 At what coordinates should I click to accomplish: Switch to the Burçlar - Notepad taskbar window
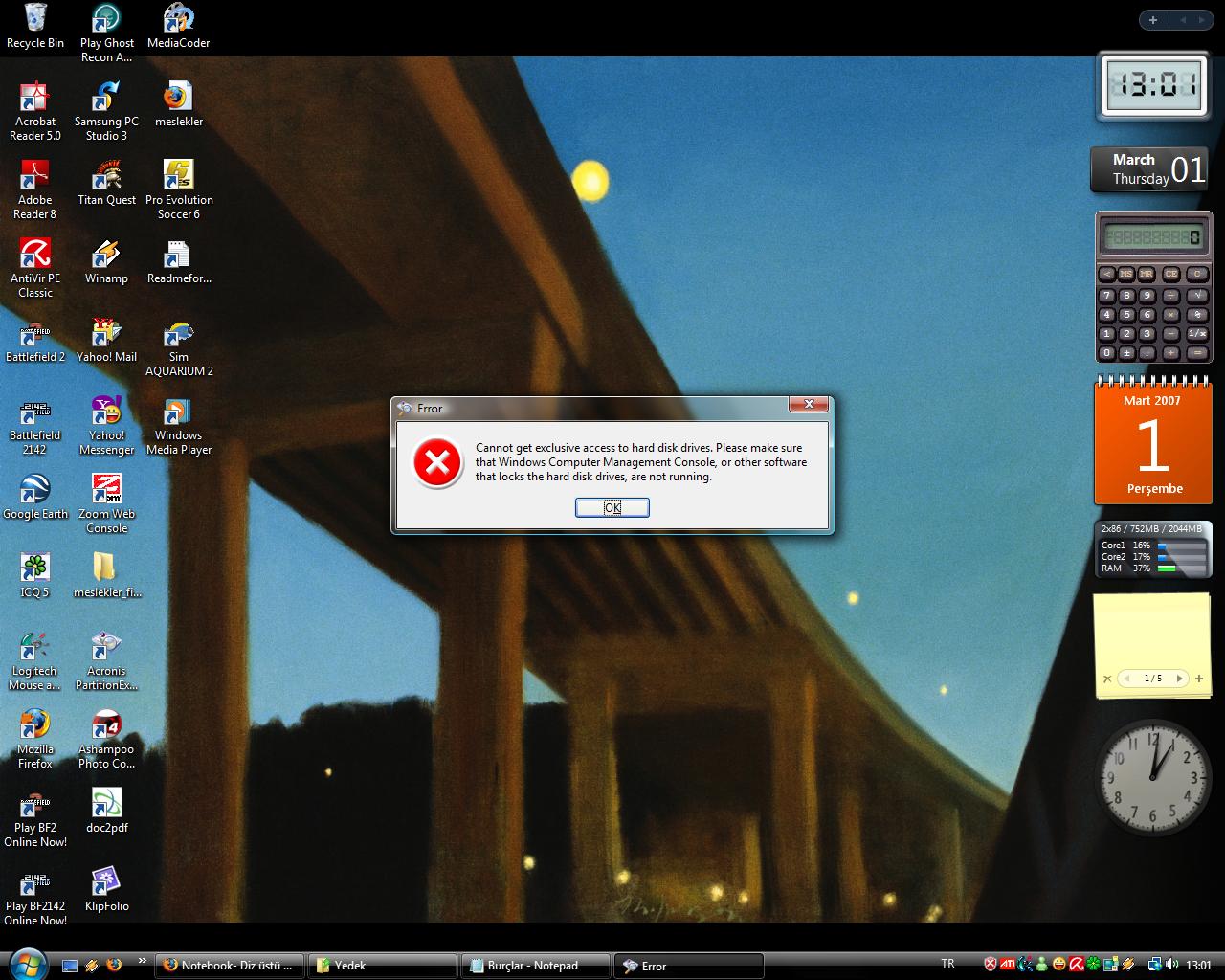click(534, 966)
